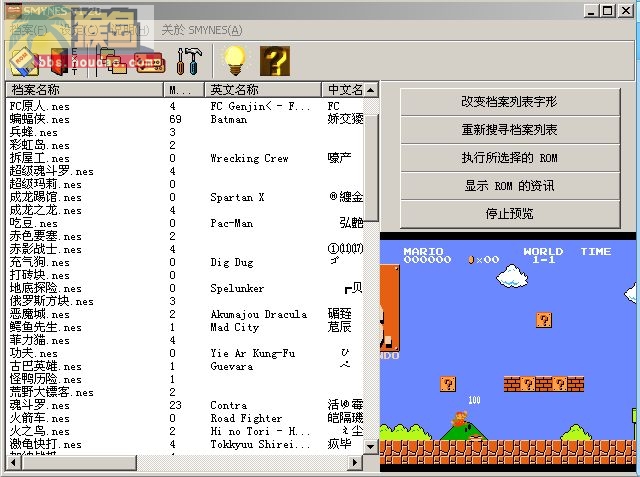Select 恶魔城.nes in the file list
Image resolution: width=640 pixels, height=477 pixels.
click(x=40, y=314)
